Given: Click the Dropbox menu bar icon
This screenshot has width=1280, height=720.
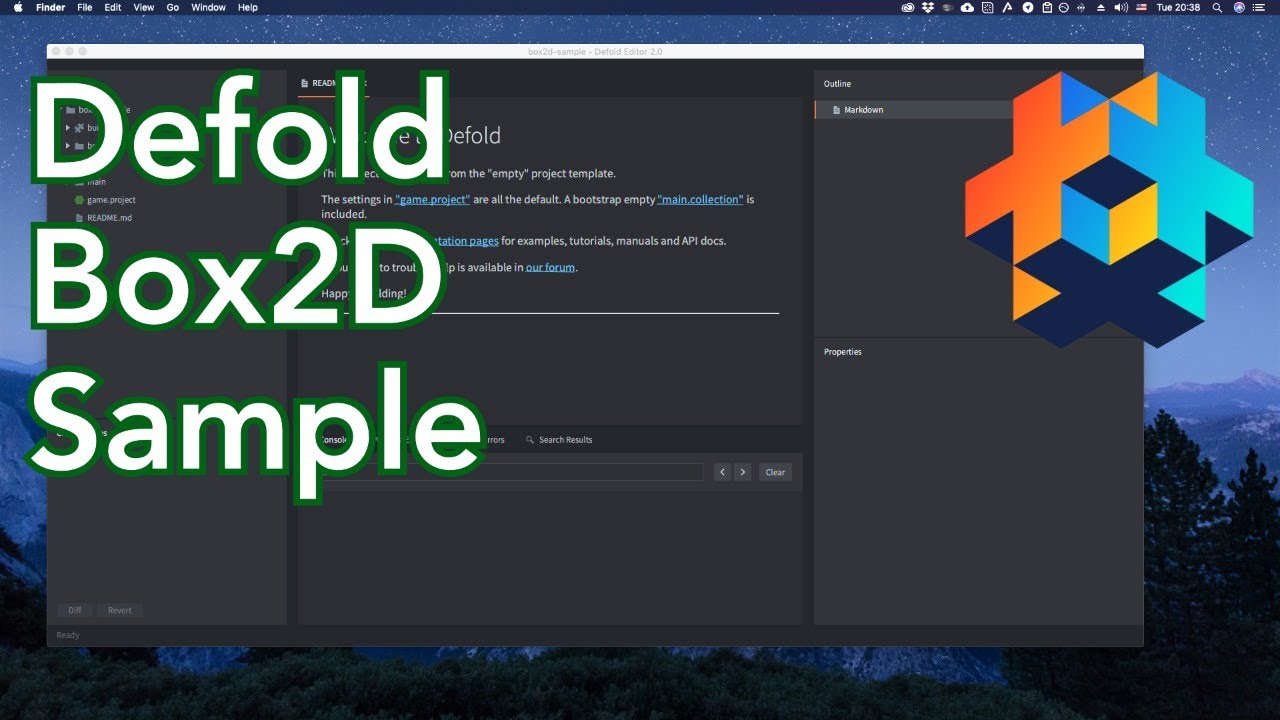Looking at the screenshot, I should (x=928, y=7).
